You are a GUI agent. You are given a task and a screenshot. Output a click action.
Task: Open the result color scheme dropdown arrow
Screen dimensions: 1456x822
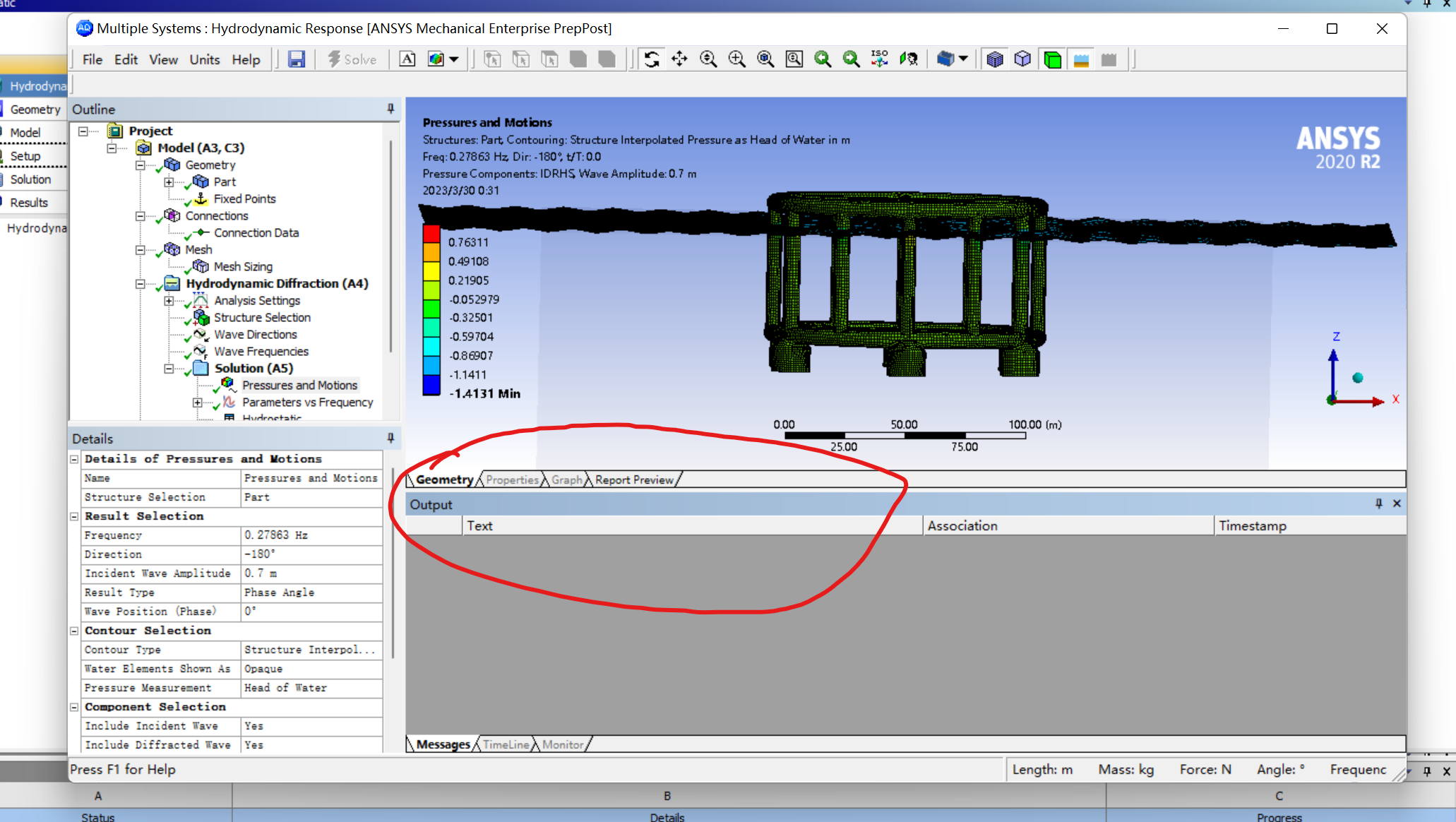point(454,59)
